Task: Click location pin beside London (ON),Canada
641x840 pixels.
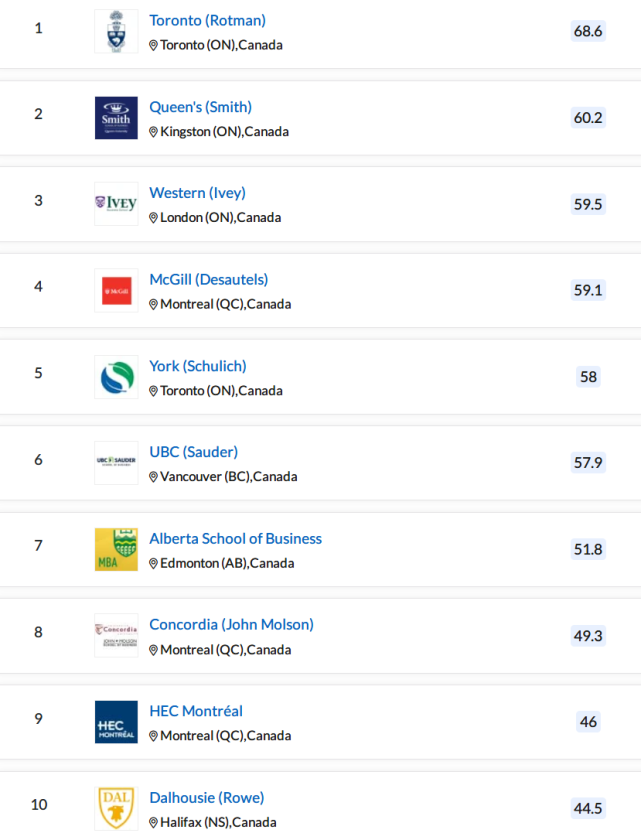Action: click(153, 218)
